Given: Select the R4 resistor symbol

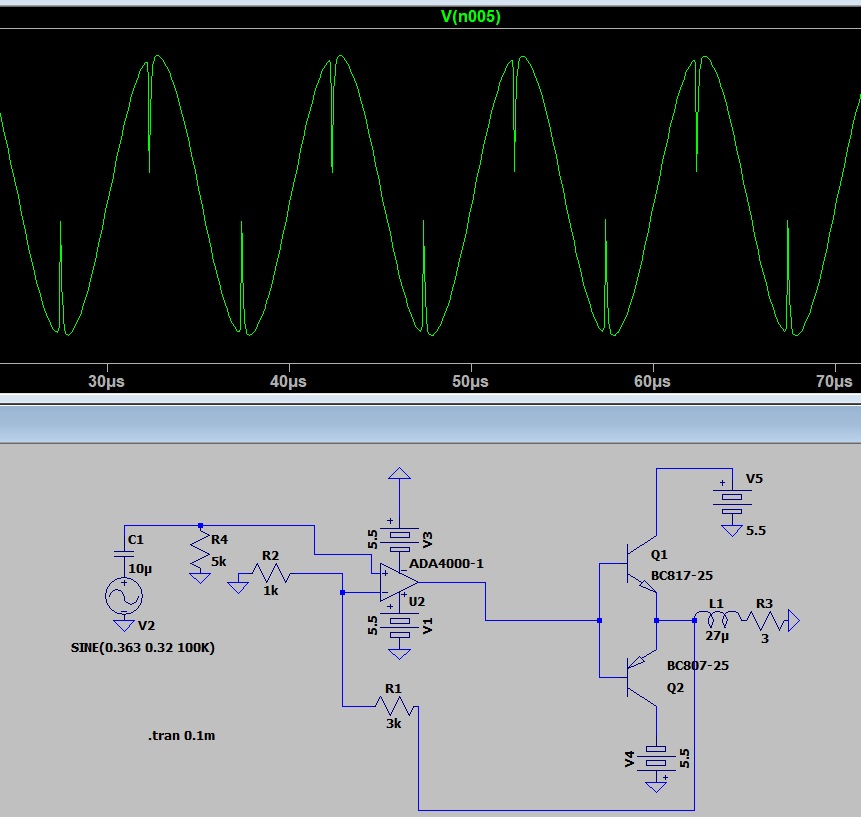Looking at the screenshot, I should [x=200, y=549].
